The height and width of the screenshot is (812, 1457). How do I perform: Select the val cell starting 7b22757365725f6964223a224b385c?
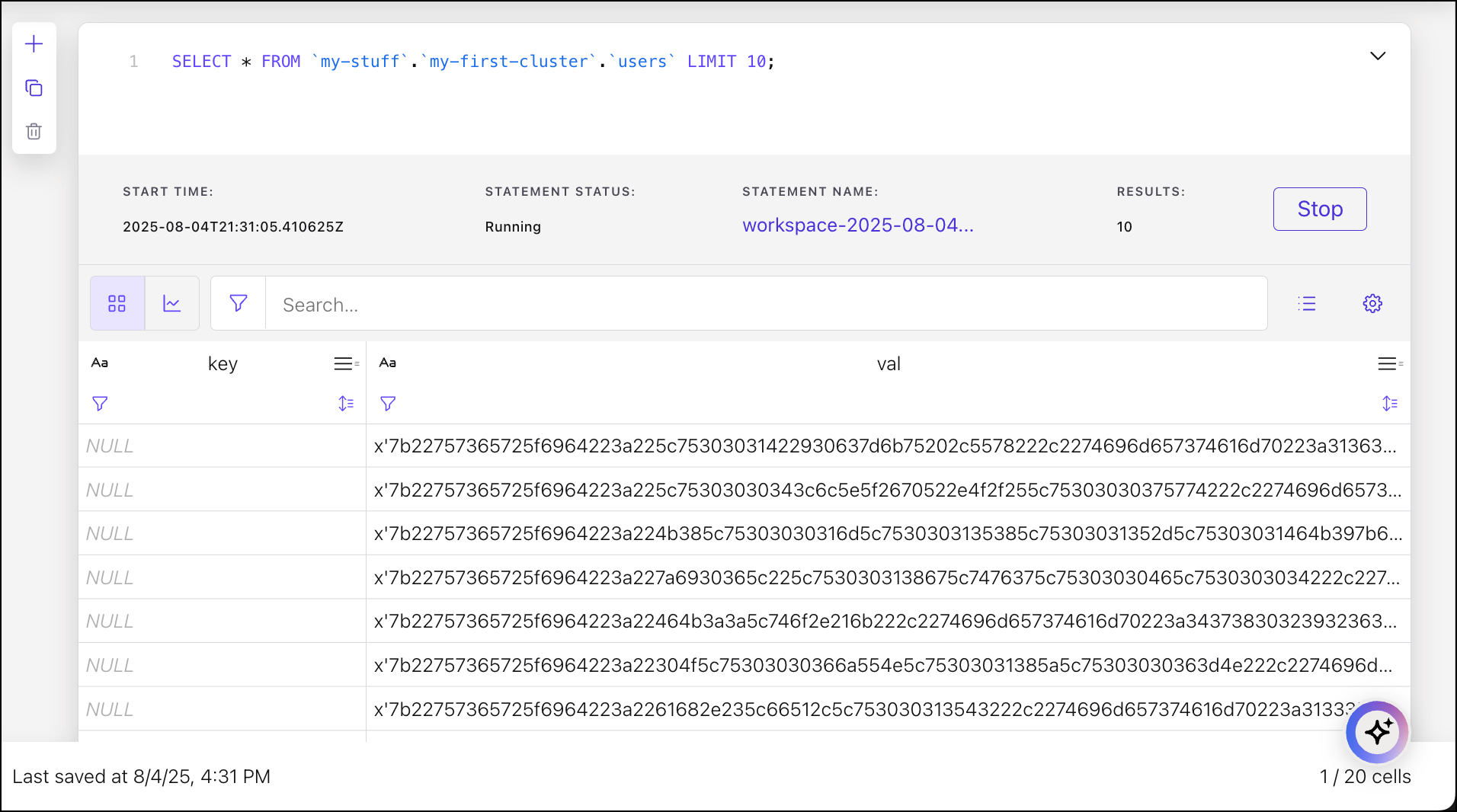[888, 533]
